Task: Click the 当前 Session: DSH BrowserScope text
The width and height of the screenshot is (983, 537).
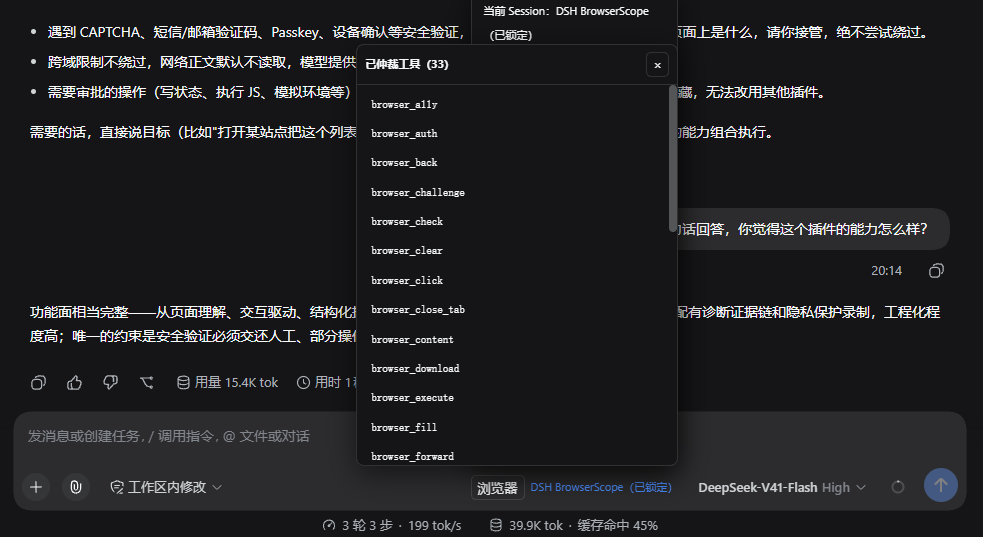Action: tap(566, 11)
